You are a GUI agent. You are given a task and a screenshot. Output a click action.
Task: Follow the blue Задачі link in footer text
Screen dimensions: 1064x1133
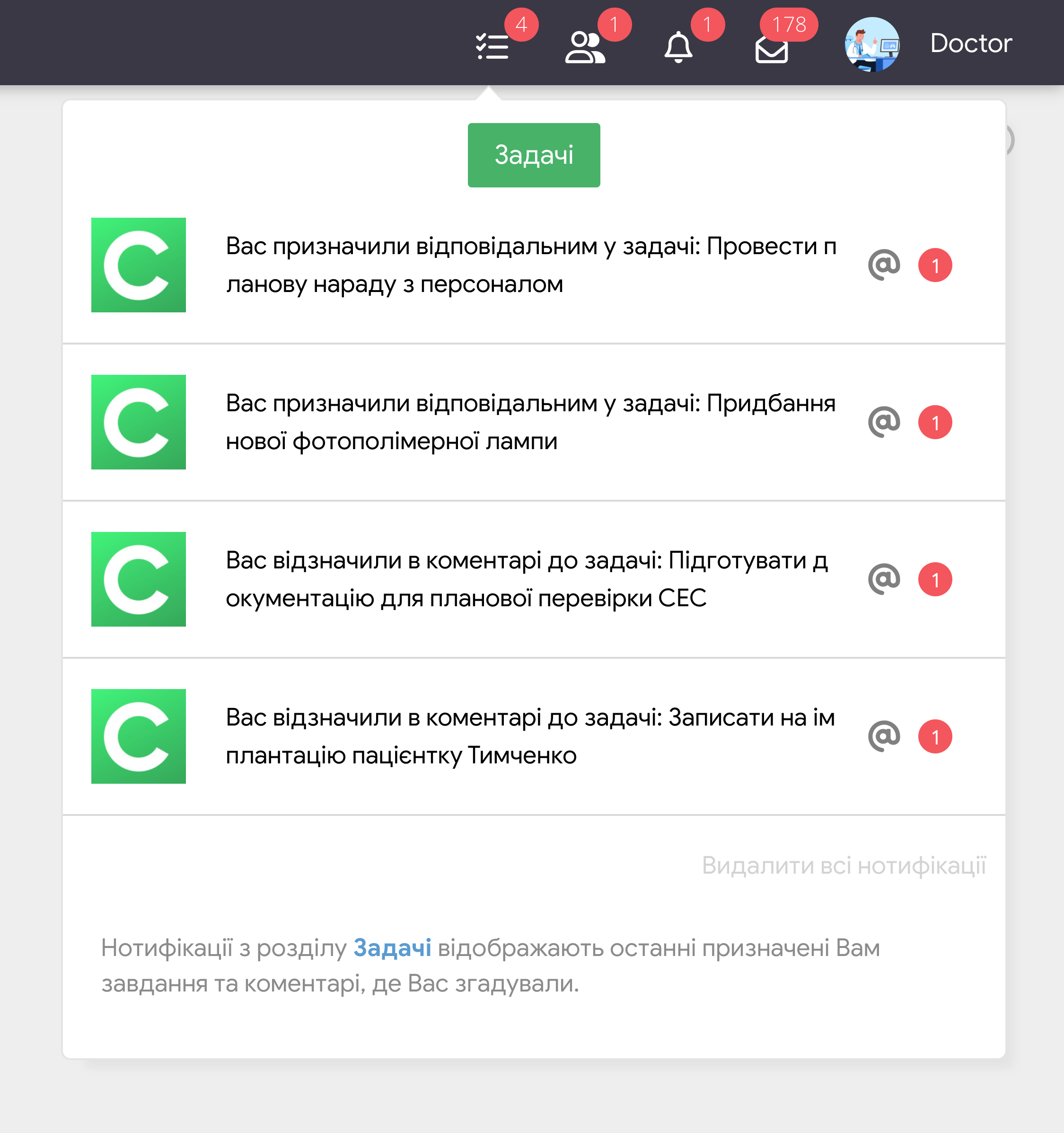pos(392,948)
